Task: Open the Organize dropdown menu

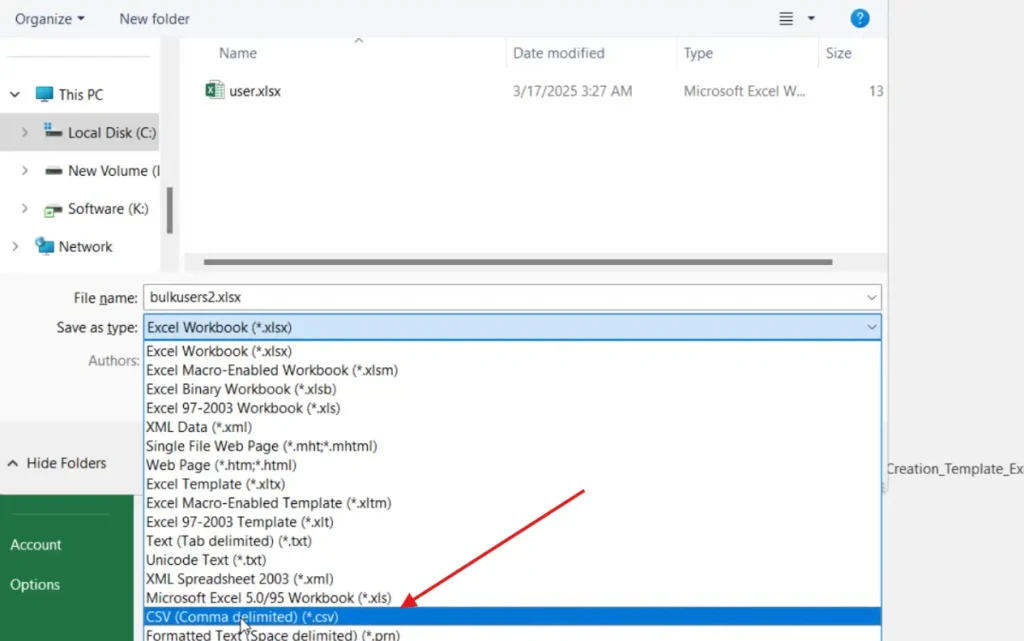Action: (x=50, y=19)
